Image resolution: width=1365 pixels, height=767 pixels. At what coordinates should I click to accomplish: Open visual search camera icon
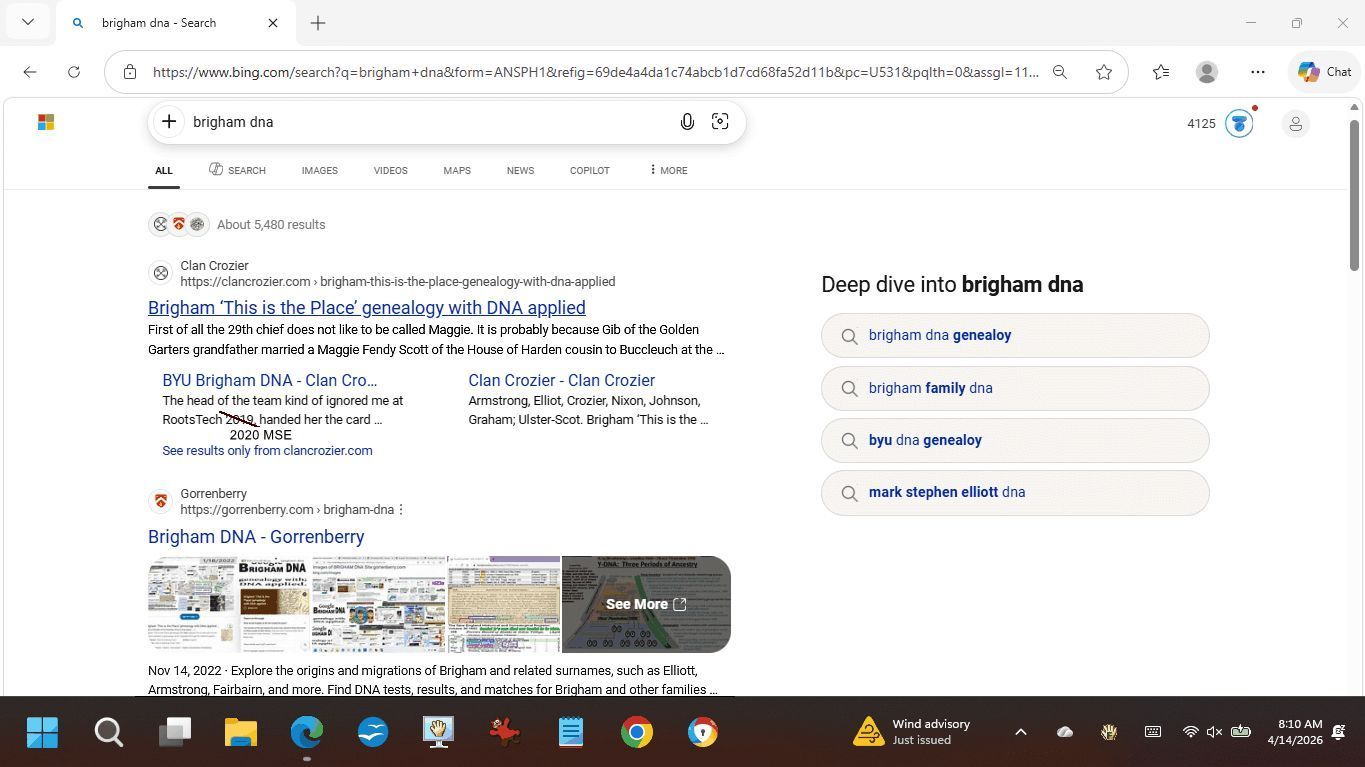[720, 122]
